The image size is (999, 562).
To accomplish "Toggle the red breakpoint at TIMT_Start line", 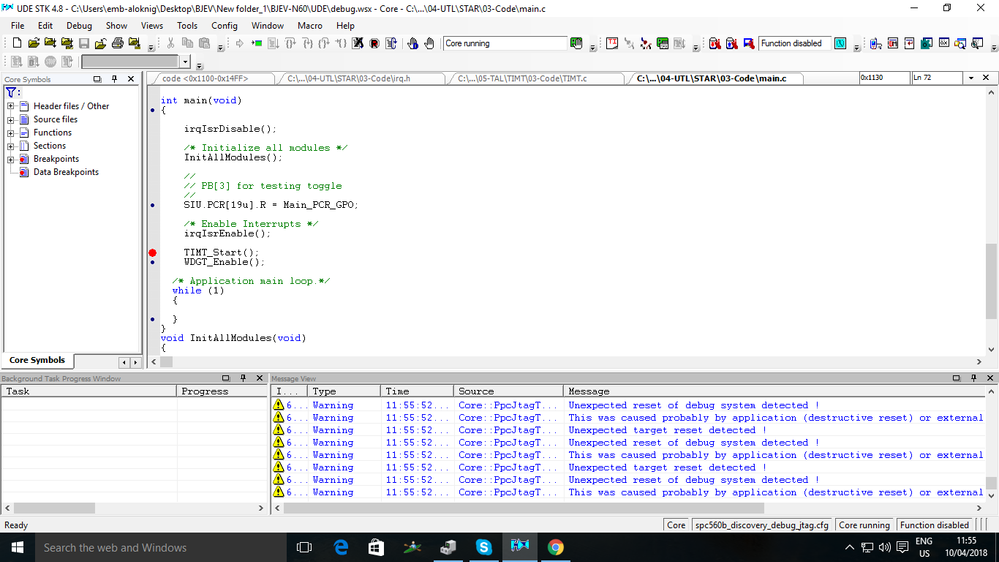I will click(152, 253).
